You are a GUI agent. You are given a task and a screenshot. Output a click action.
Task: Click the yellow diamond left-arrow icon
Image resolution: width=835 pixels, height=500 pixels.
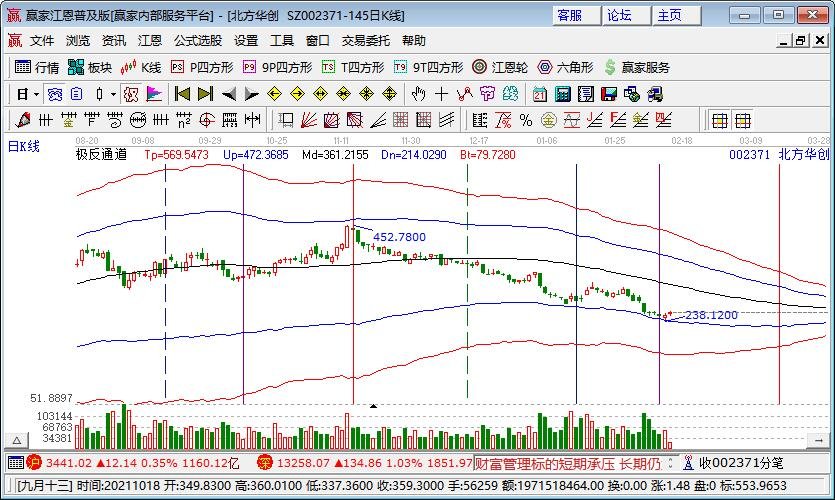(x=274, y=95)
